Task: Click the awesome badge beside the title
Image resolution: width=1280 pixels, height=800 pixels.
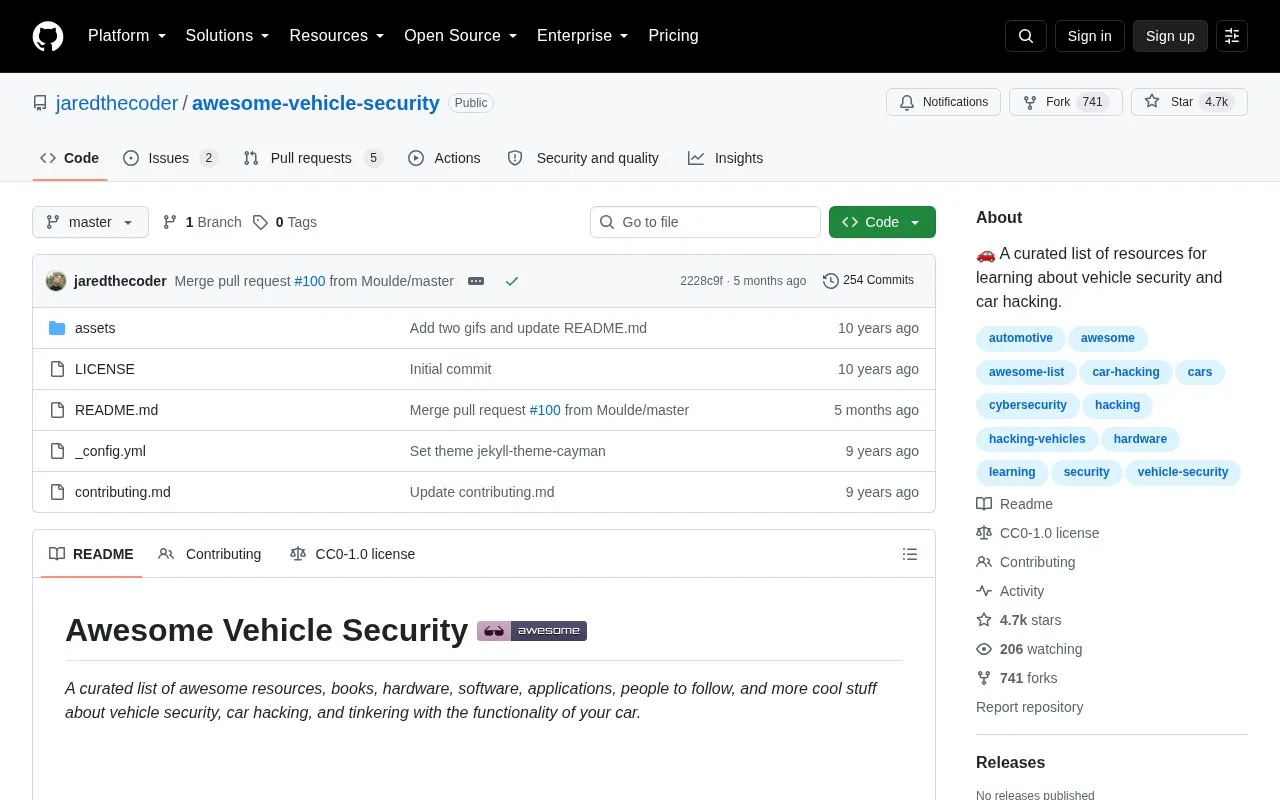Action: (x=532, y=631)
